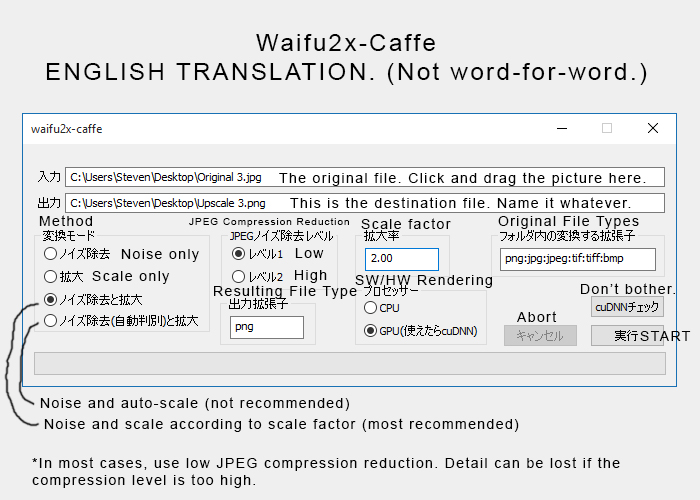
Task: Click the 拡大率 scale factor field showing 2.00
Action: (x=402, y=259)
